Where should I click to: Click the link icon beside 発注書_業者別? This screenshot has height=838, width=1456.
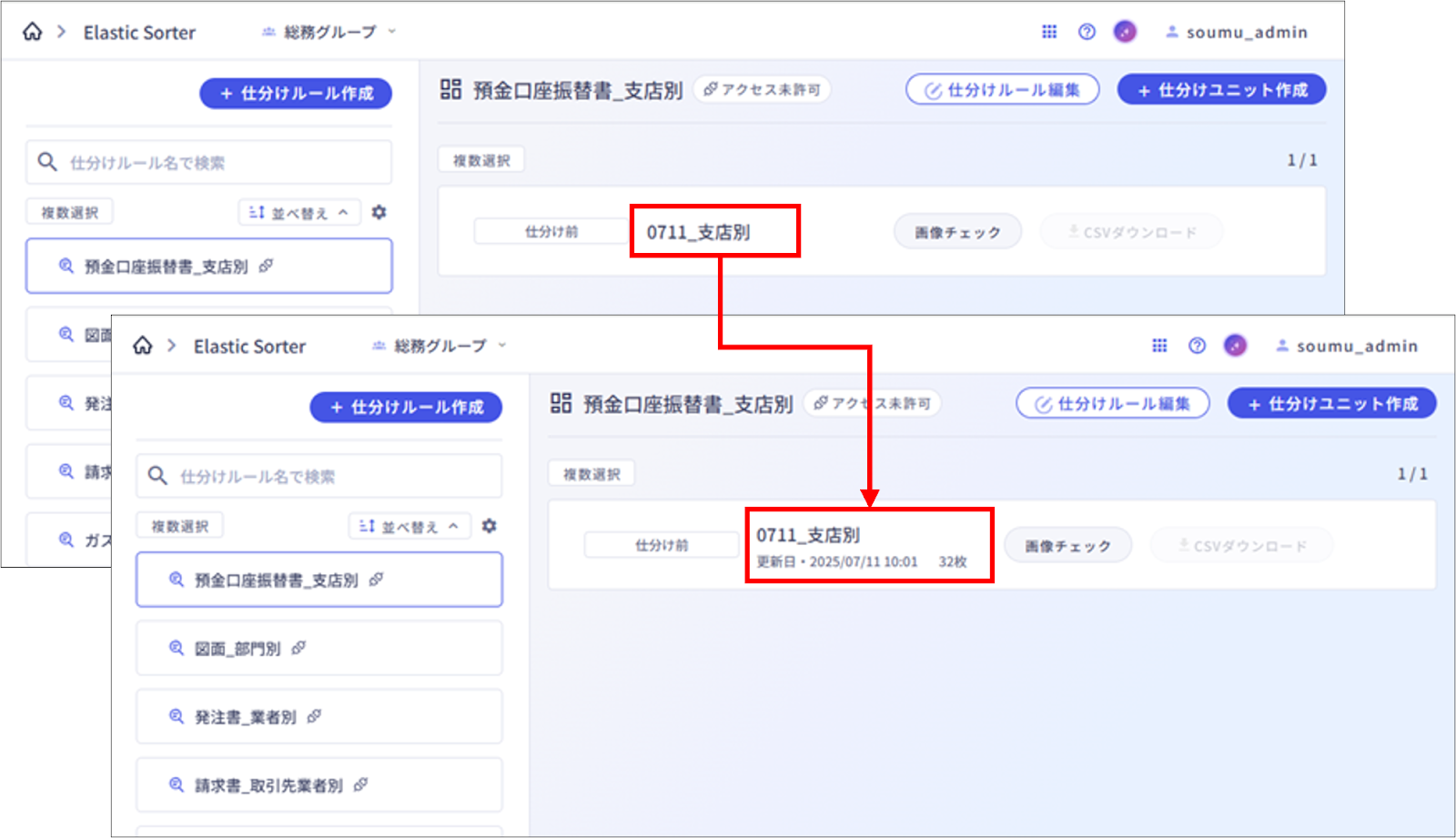pyautogui.click(x=314, y=716)
